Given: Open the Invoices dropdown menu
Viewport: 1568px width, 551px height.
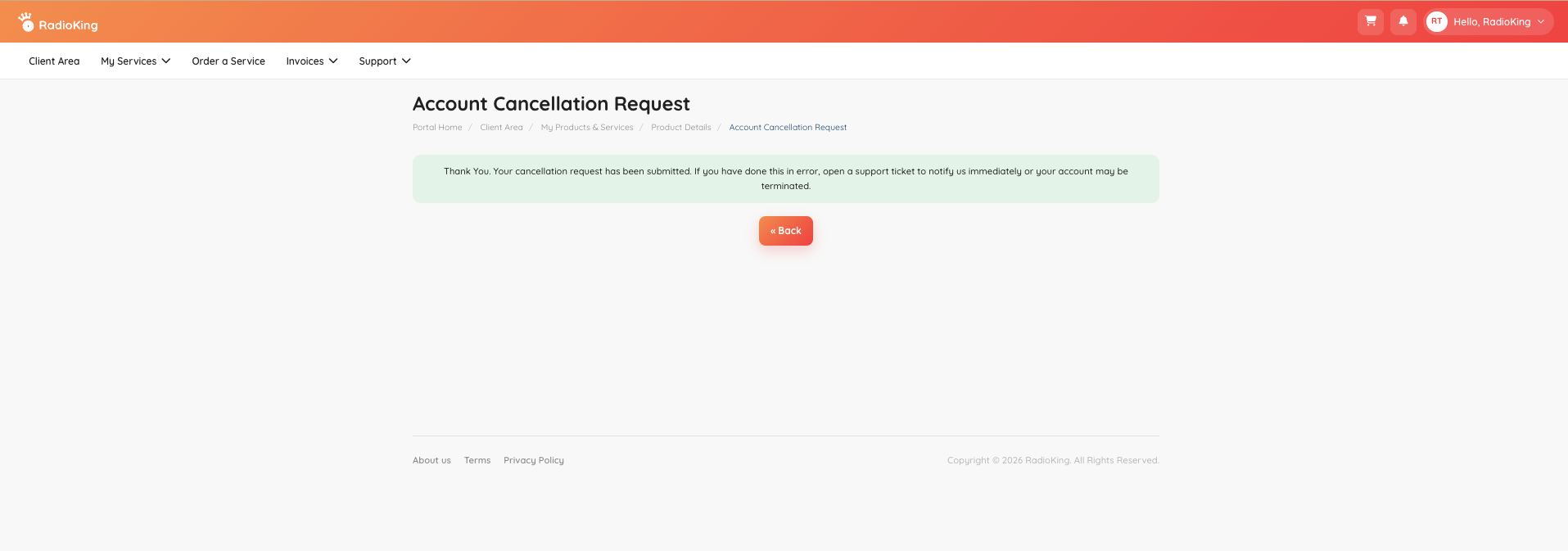Looking at the screenshot, I should point(312,61).
